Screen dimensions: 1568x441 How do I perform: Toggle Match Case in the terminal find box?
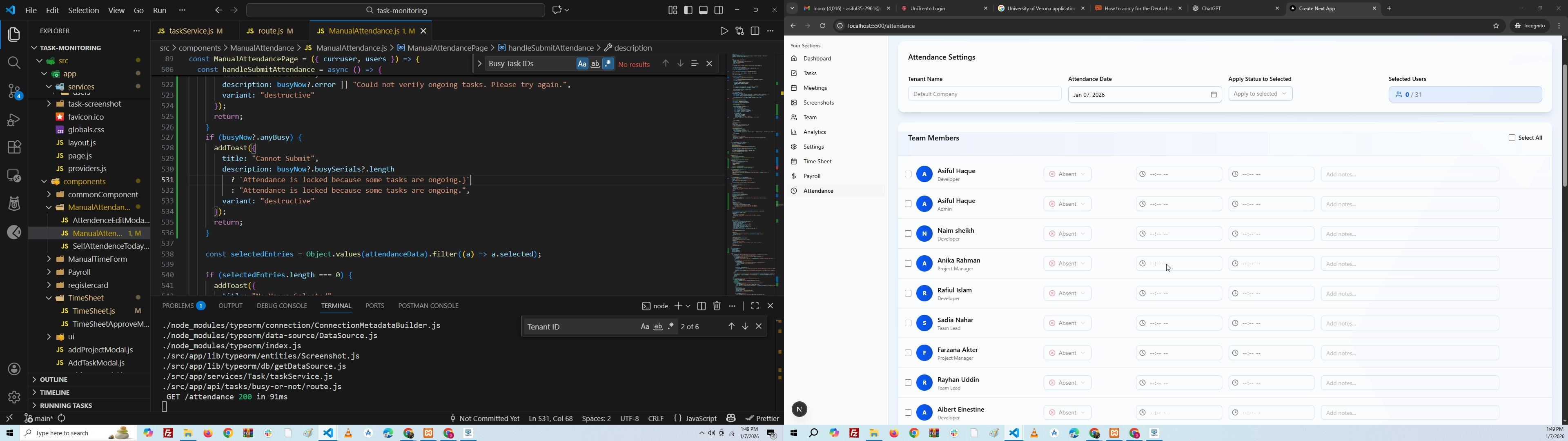(x=645, y=327)
